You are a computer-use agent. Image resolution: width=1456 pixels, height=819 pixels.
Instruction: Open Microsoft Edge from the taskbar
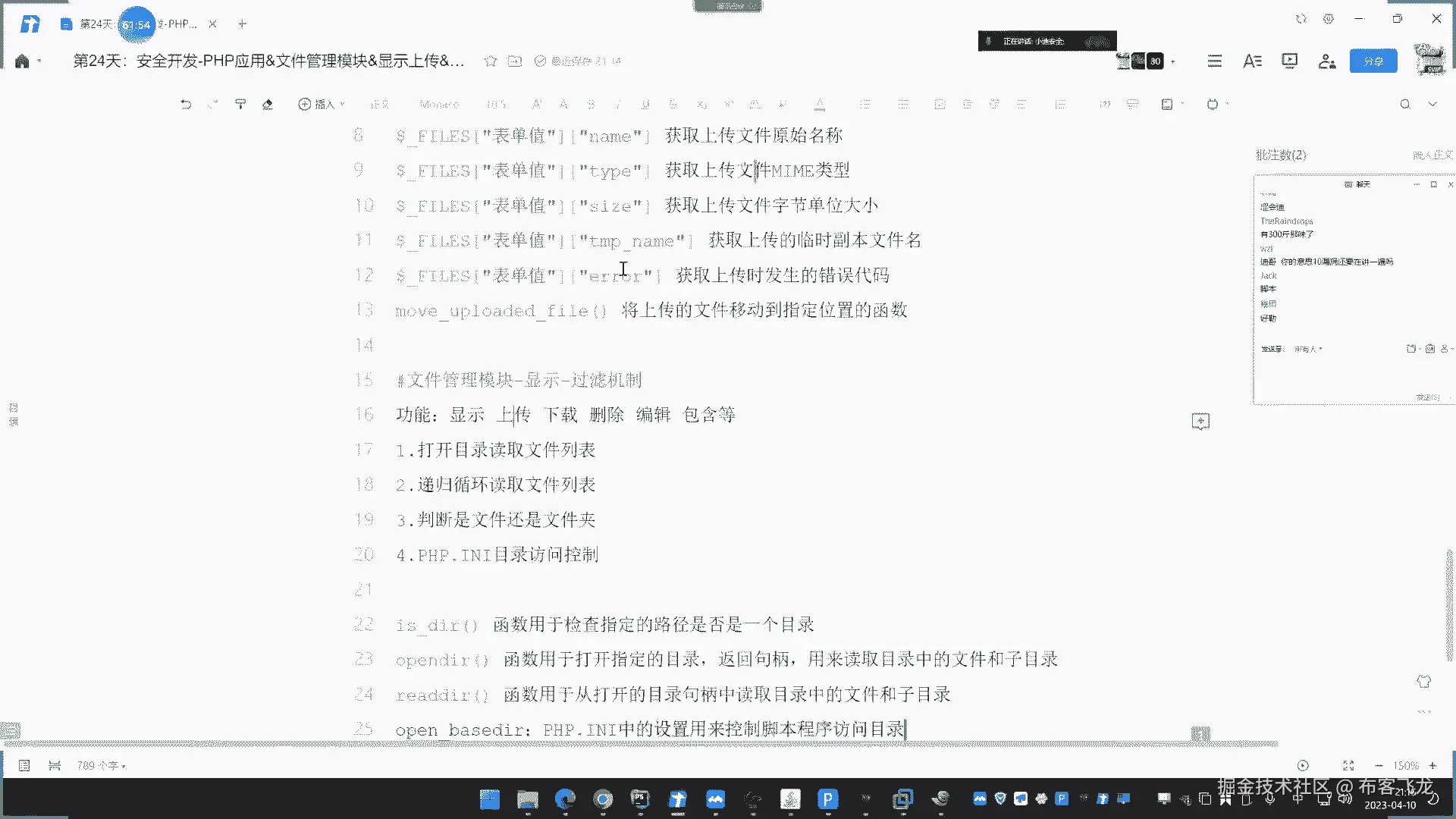(x=565, y=799)
